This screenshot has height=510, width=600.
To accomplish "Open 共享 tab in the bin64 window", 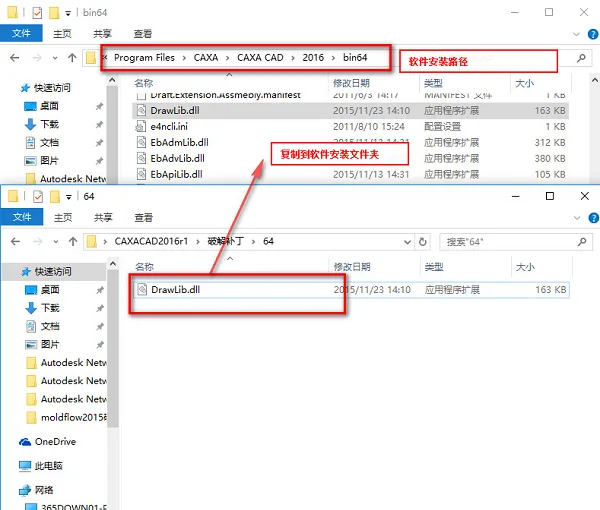I will pos(102,34).
